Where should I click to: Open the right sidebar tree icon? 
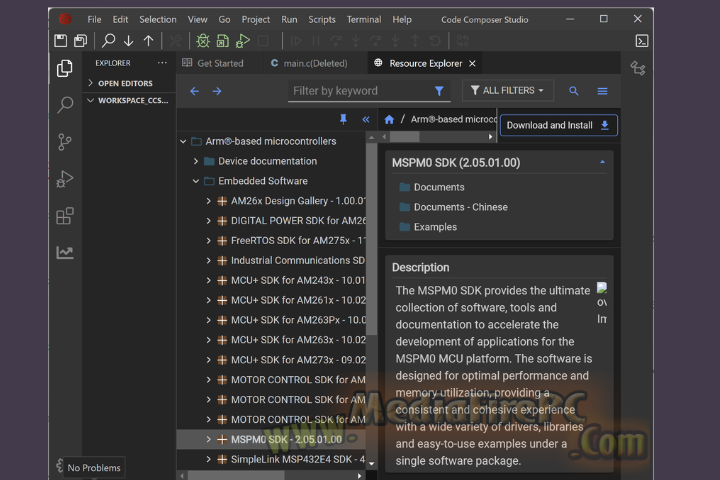638,68
